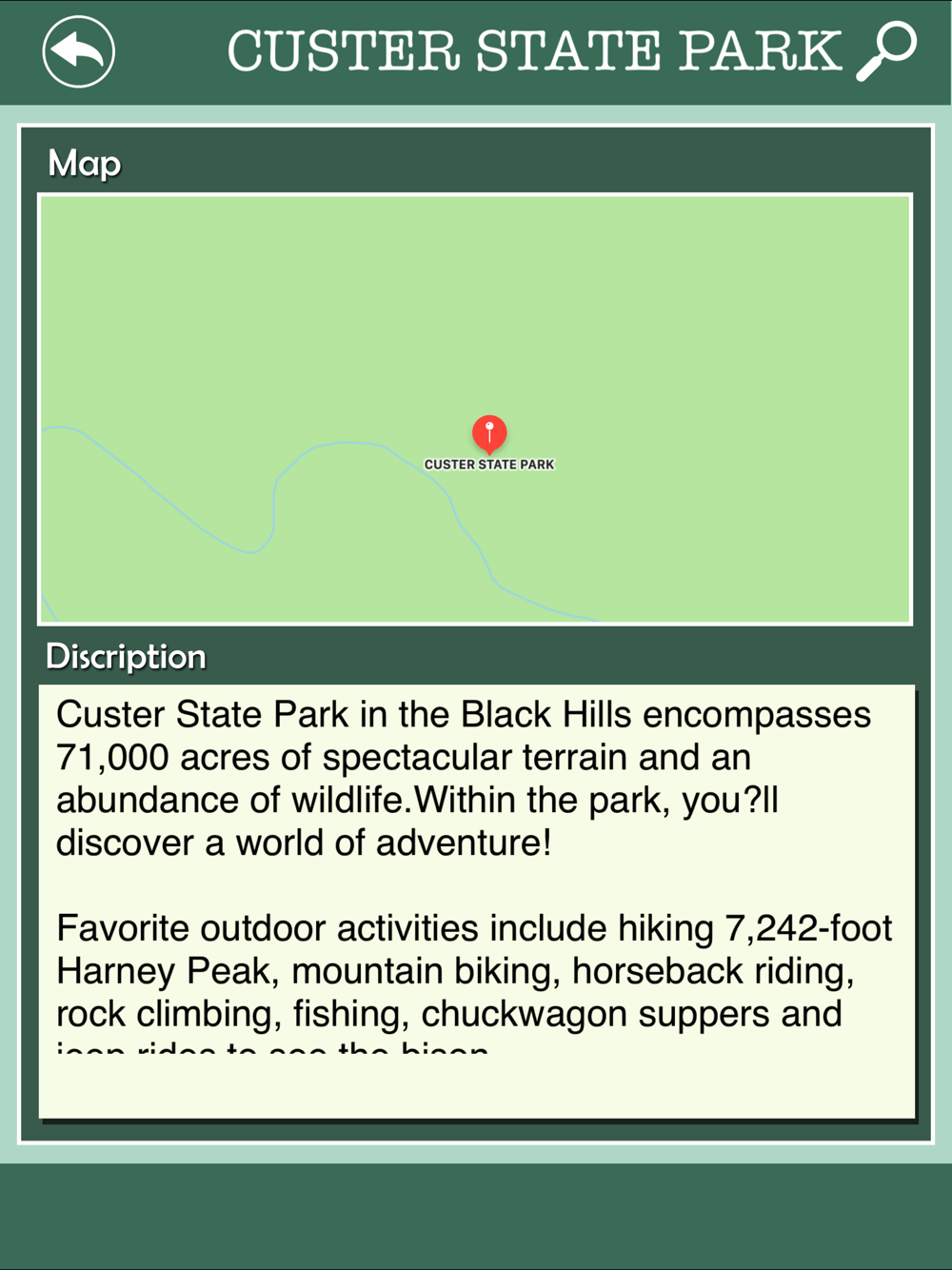
Task: Click the red map pin marker
Action: point(489,433)
